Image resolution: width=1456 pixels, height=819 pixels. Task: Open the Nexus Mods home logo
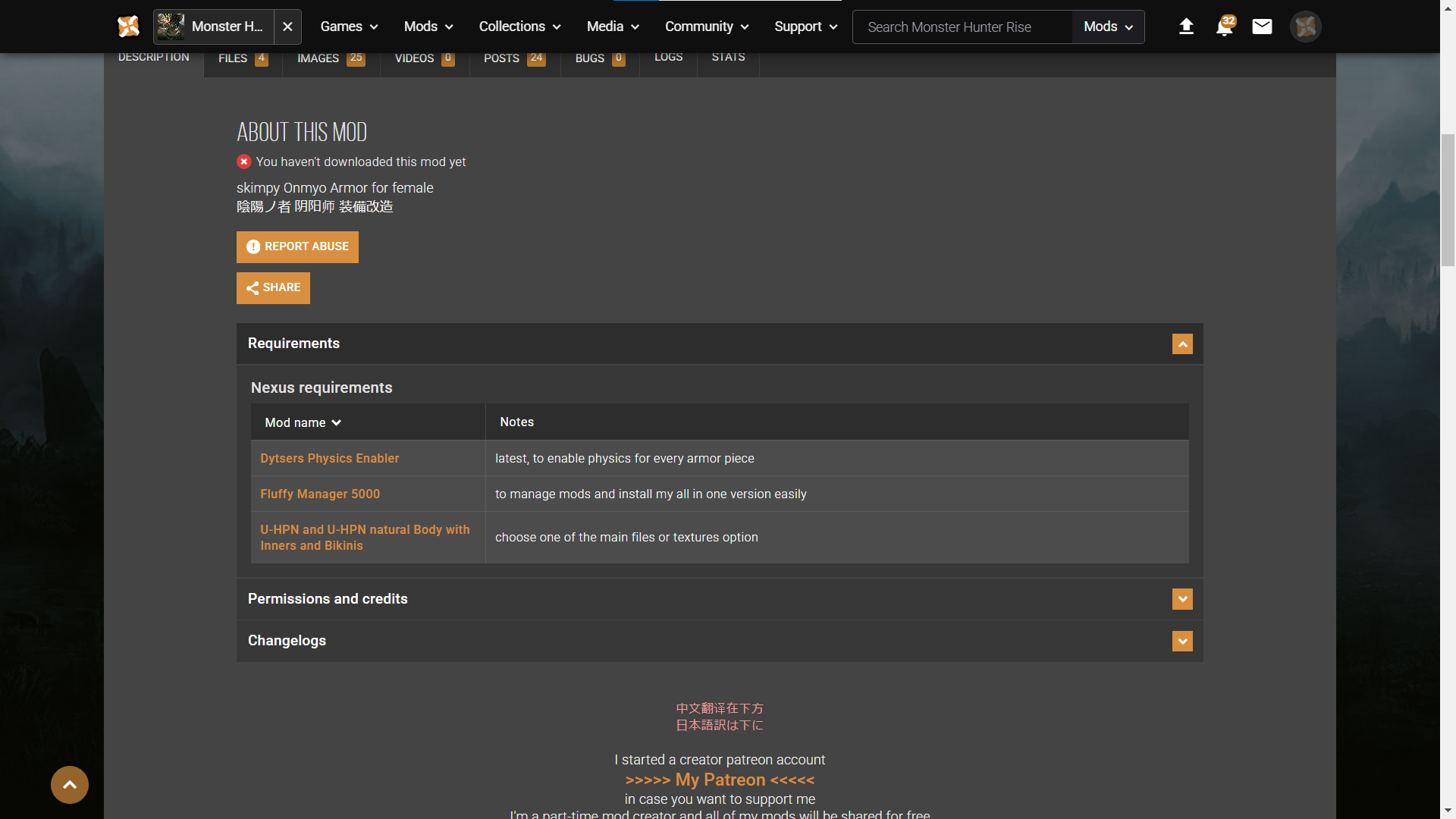(x=128, y=27)
